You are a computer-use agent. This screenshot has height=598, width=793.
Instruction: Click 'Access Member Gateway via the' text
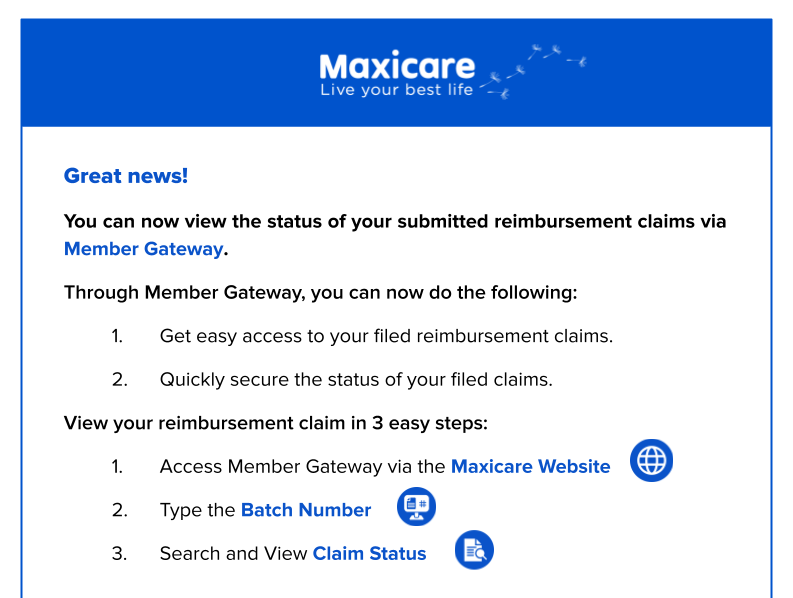click(x=302, y=466)
